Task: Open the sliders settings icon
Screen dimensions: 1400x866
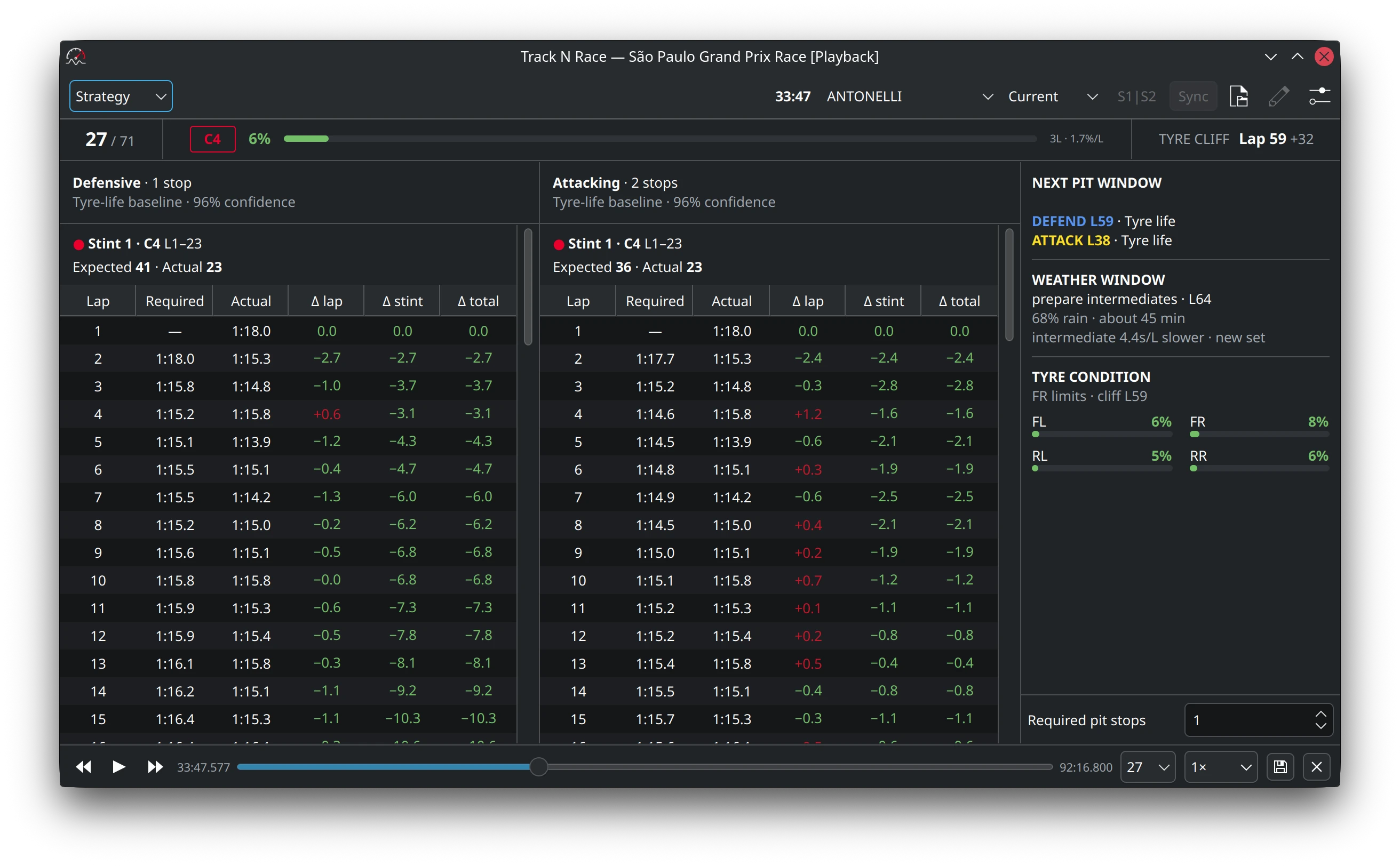Action: point(1319,96)
